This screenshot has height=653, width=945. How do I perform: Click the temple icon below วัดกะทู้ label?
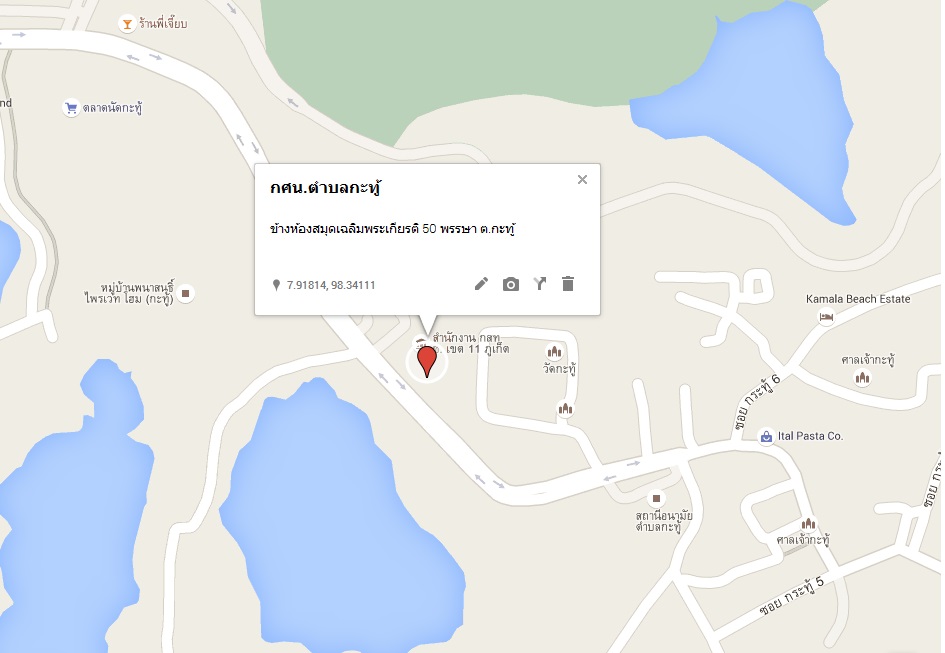[x=565, y=409]
